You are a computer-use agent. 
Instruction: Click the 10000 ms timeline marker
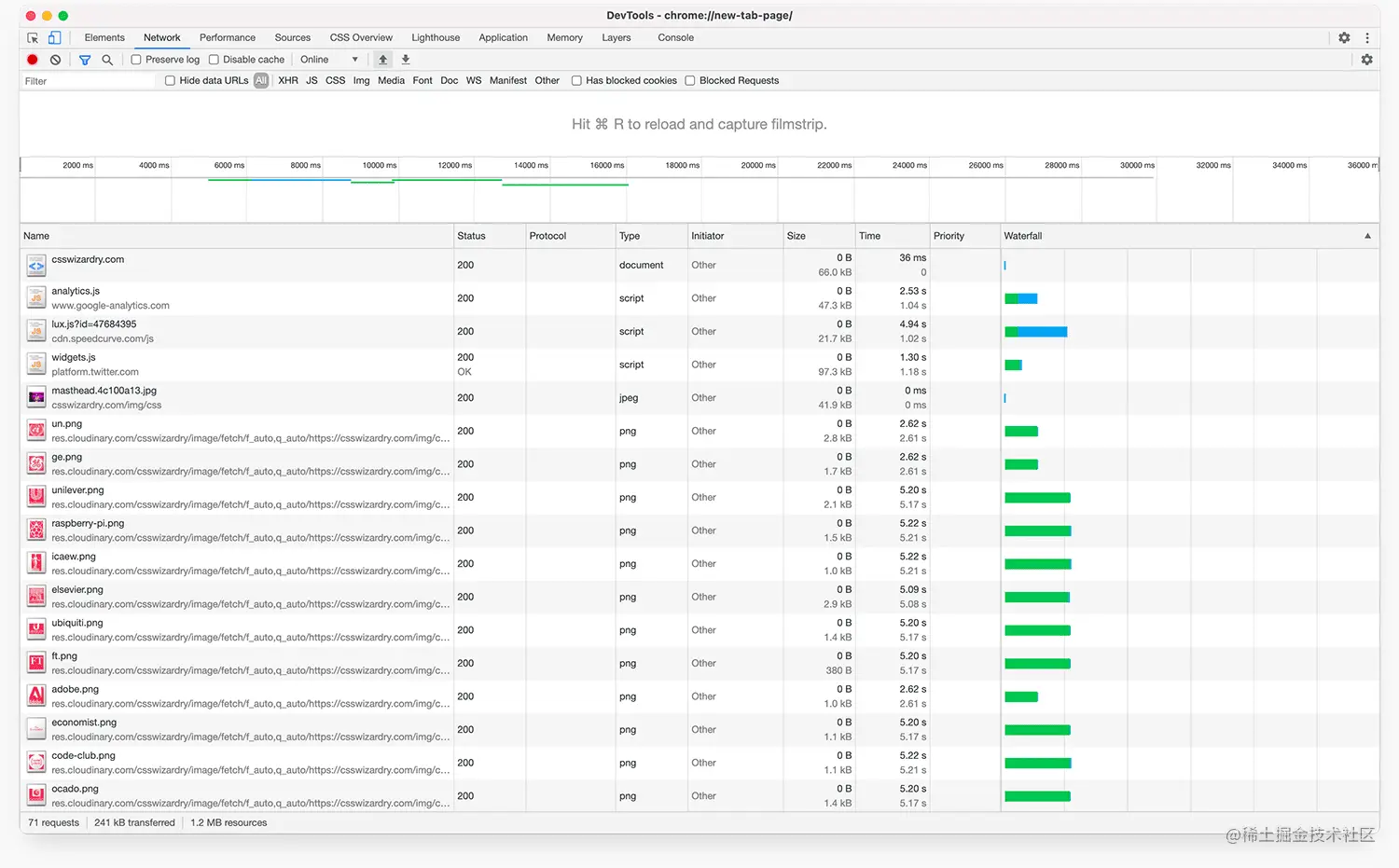tap(380, 165)
